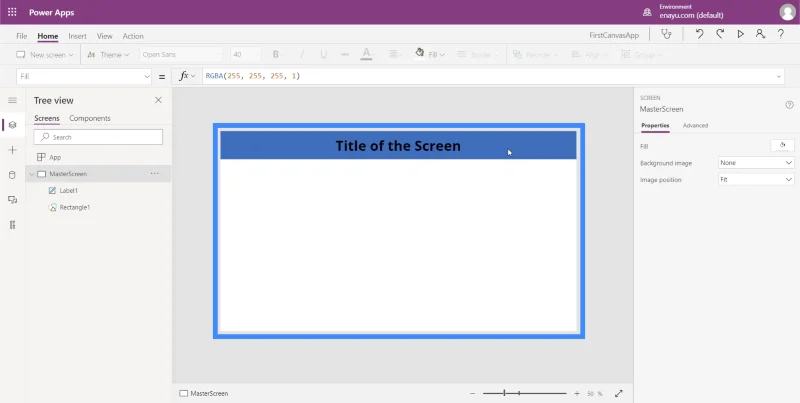This screenshot has width=800, height=403.
Task: Switch to the Screens tab
Action: tap(47, 118)
